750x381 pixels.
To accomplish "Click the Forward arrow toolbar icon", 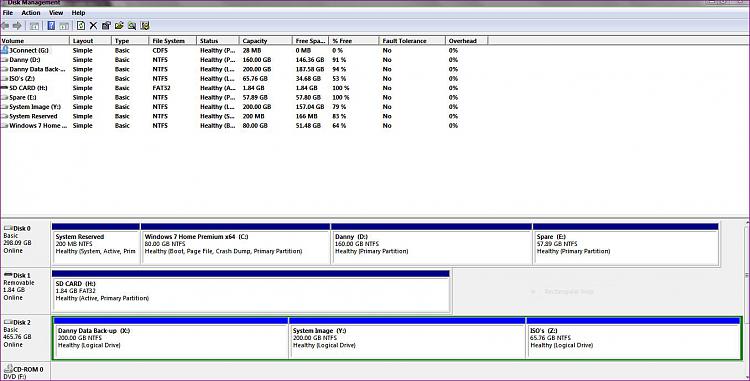I will [17, 26].
